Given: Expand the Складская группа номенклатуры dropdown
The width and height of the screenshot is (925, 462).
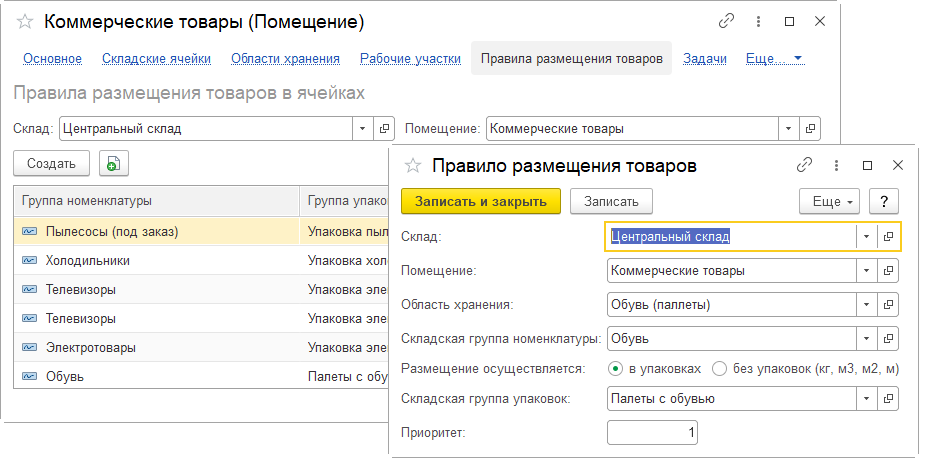Looking at the screenshot, I should (x=865, y=338).
